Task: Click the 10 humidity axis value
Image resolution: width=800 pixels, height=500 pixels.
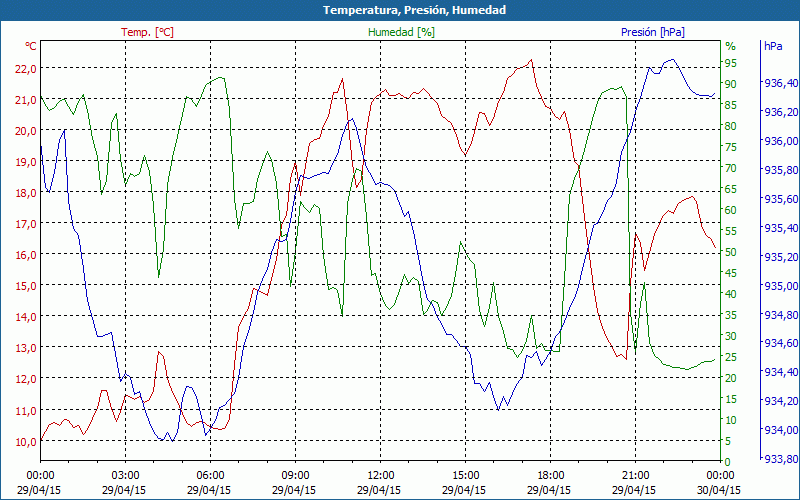Action: (x=731, y=420)
